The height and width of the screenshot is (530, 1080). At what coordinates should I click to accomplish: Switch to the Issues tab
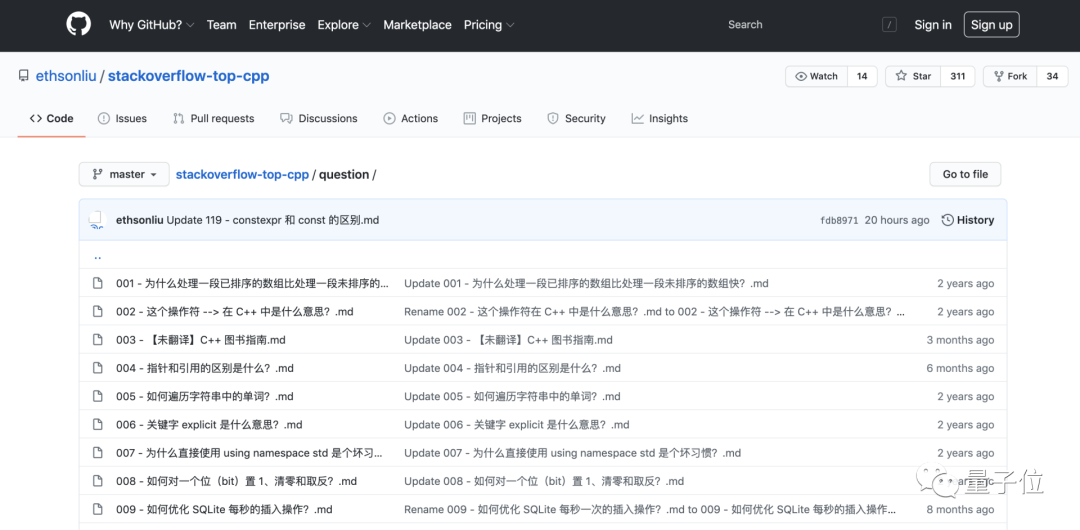[123, 119]
